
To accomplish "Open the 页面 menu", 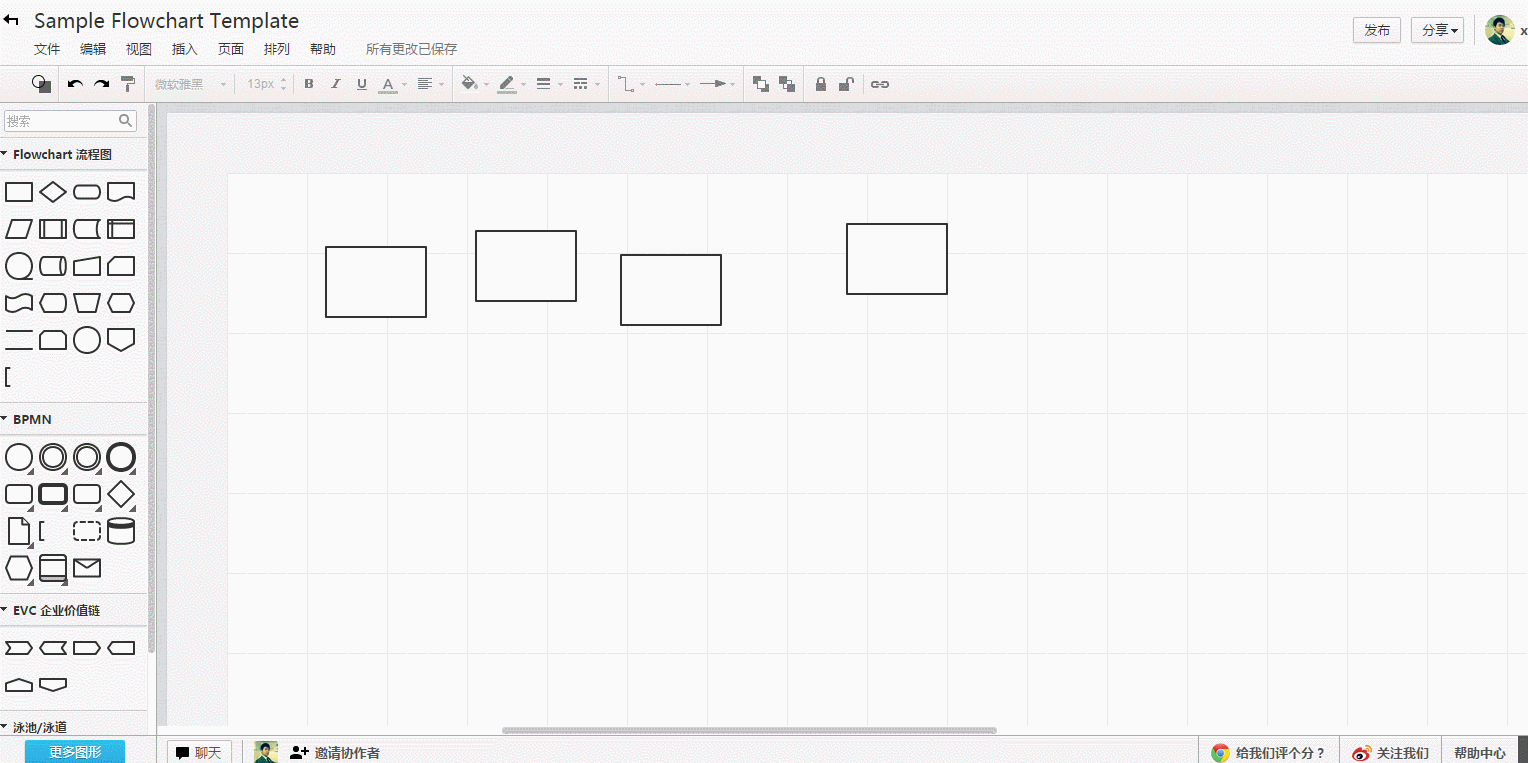I will click(x=231, y=49).
